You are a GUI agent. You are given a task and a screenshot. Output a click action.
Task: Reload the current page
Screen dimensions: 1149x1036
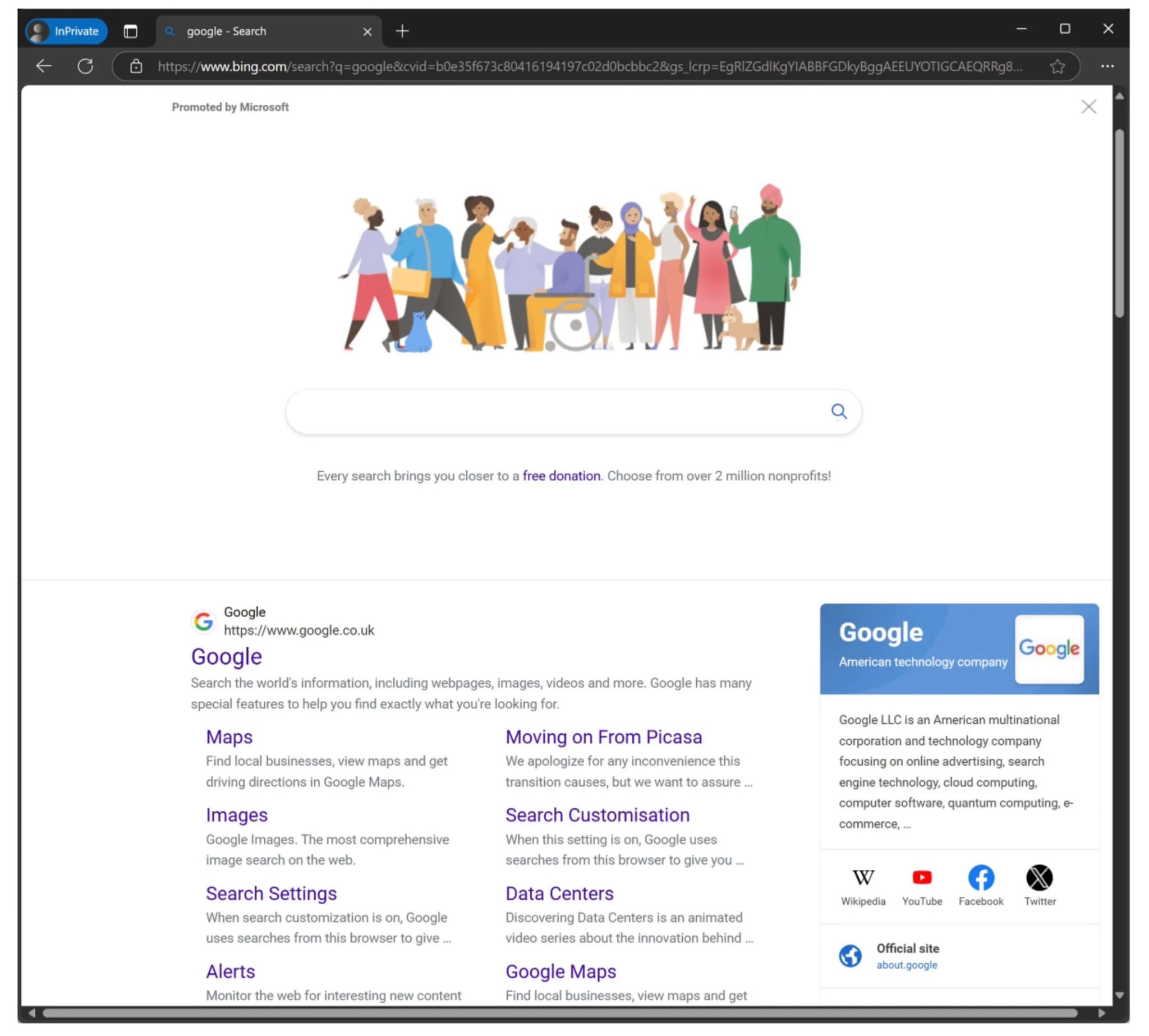coord(85,66)
